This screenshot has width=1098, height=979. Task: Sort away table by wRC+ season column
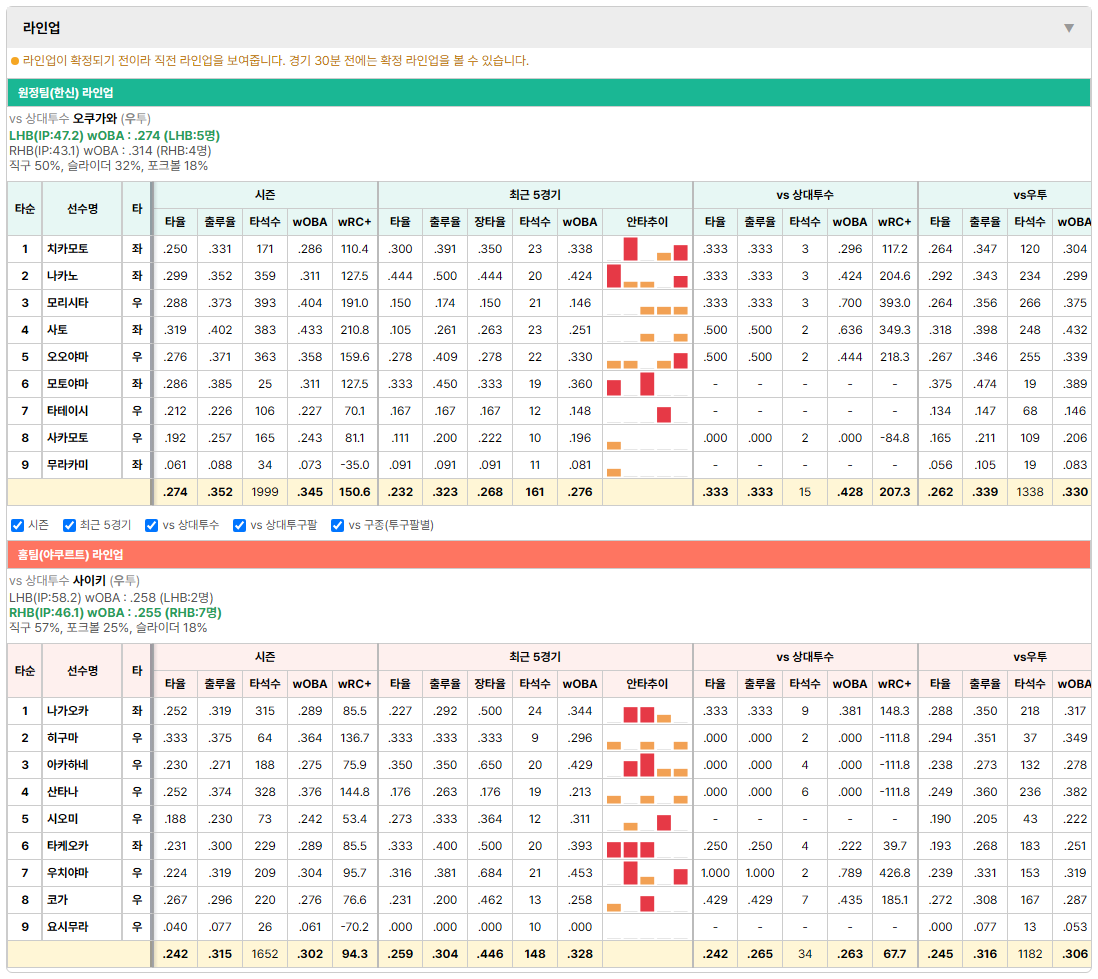pos(354,222)
